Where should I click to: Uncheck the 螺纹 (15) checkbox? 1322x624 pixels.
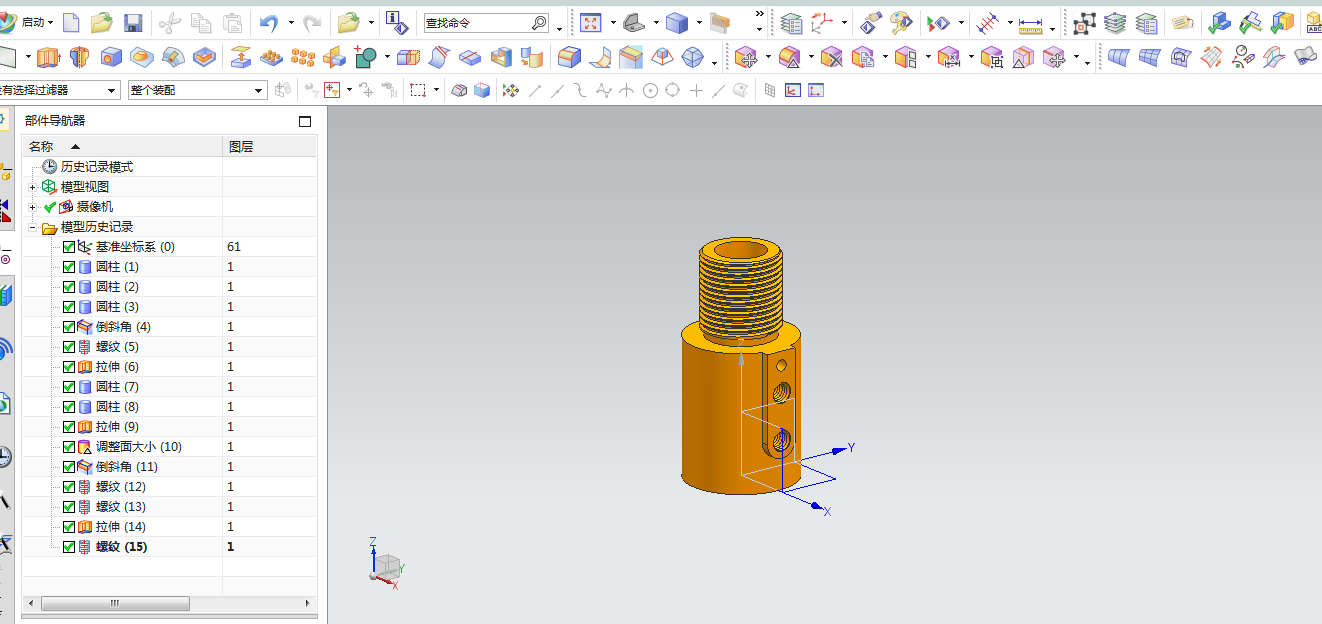point(69,547)
